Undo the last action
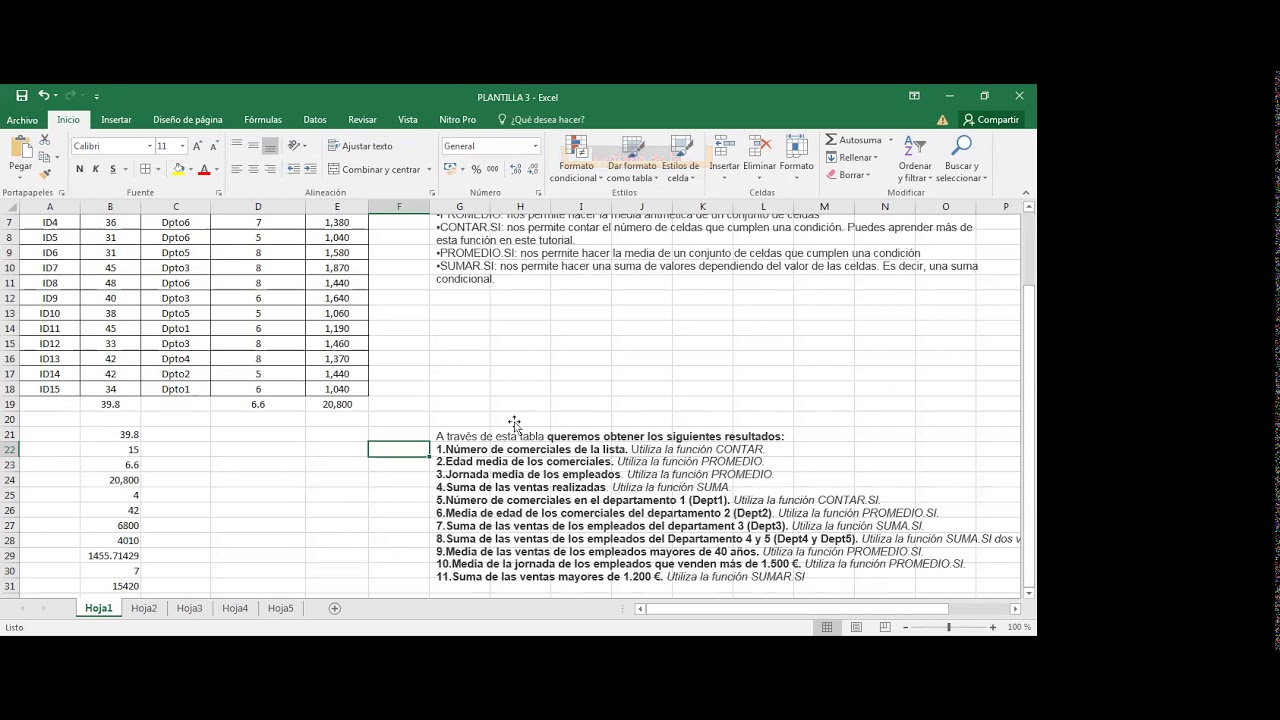The image size is (1280, 720). click(x=43, y=96)
